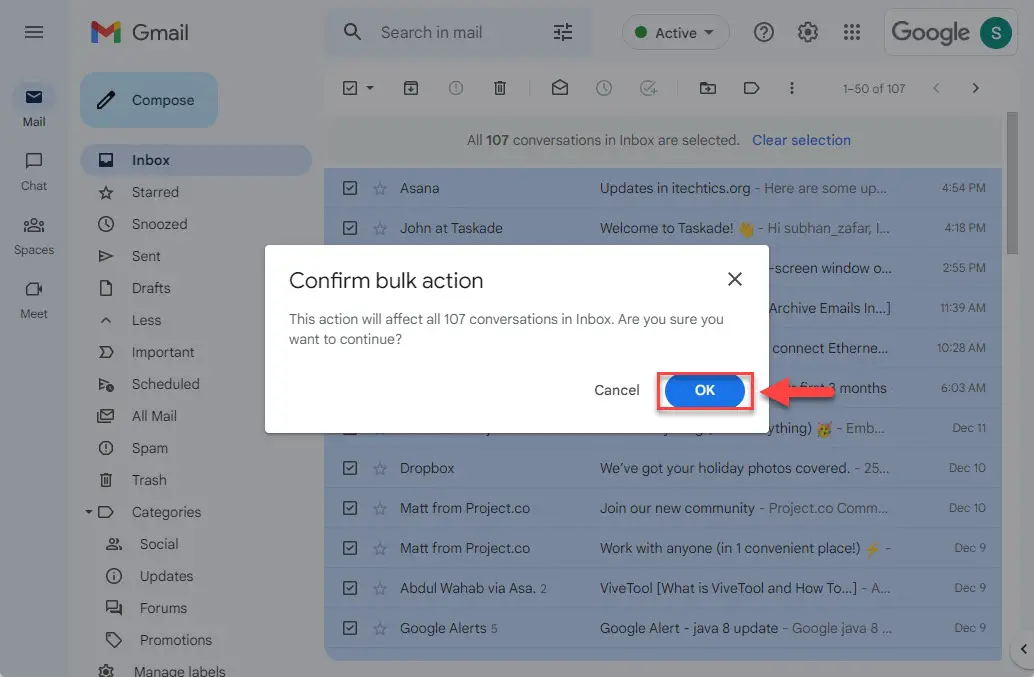This screenshot has height=677, width=1034.
Task: Open the Forums category
Action: coord(163,608)
